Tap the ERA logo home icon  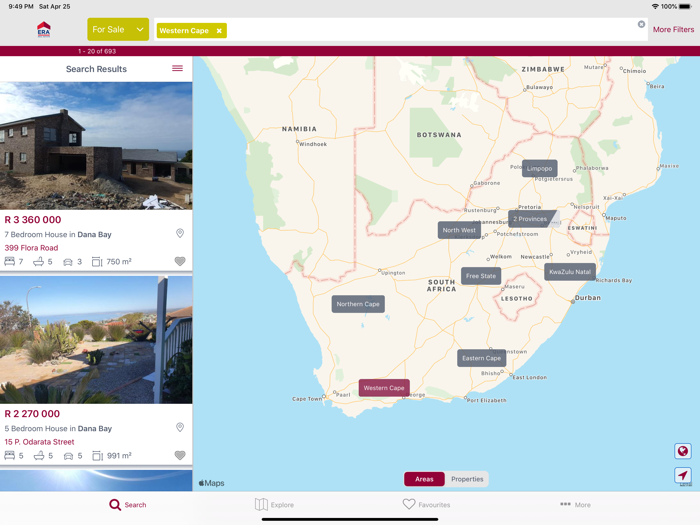44,29
